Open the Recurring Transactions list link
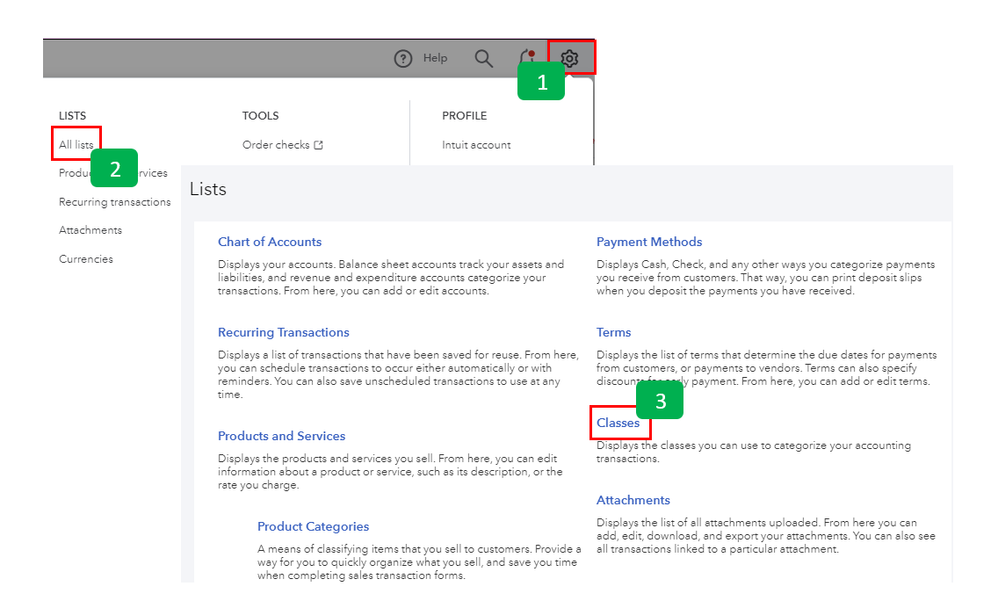This screenshot has height=616, width=998. (x=283, y=332)
